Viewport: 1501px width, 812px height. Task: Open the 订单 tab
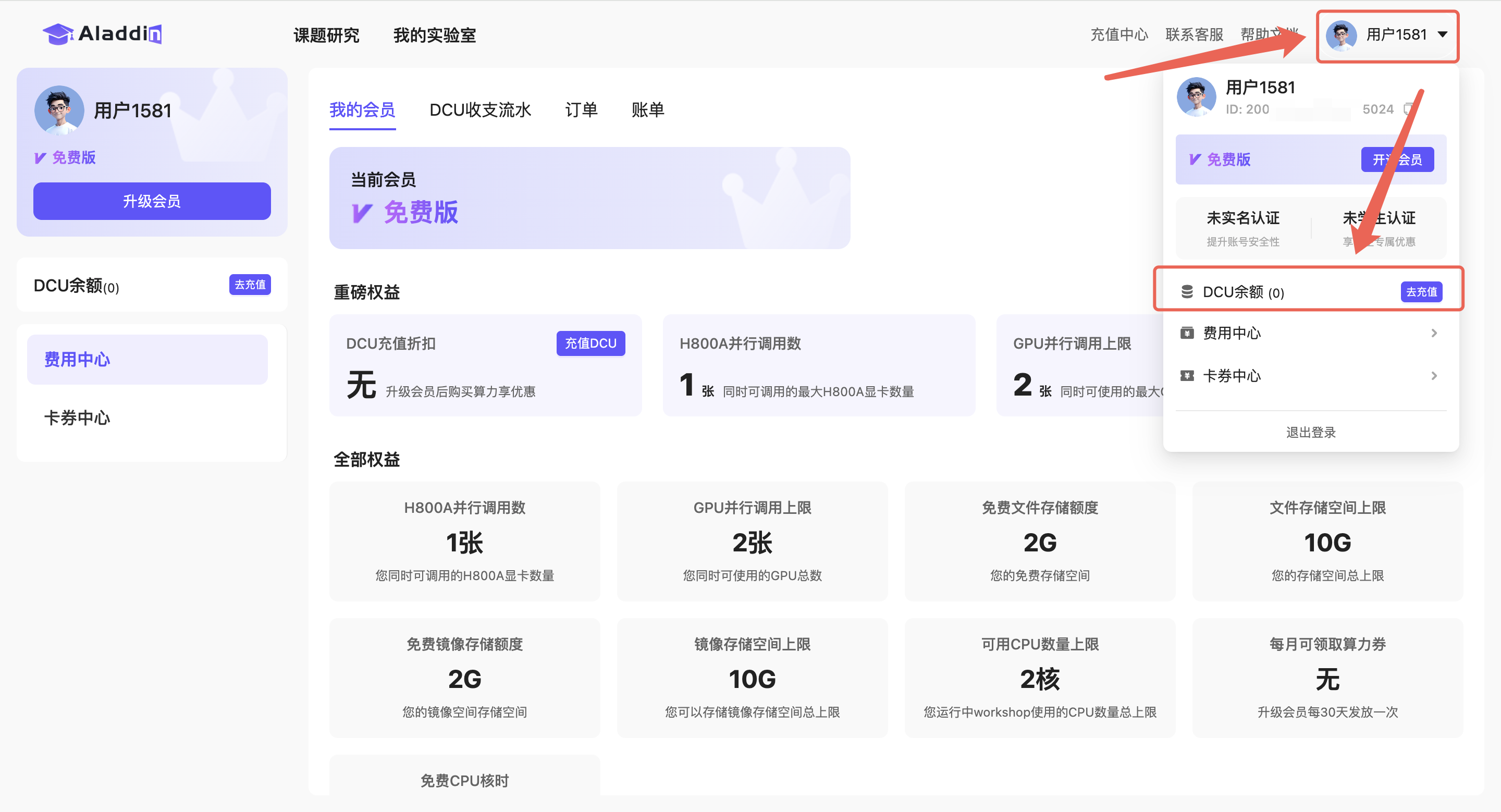tap(581, 110)
